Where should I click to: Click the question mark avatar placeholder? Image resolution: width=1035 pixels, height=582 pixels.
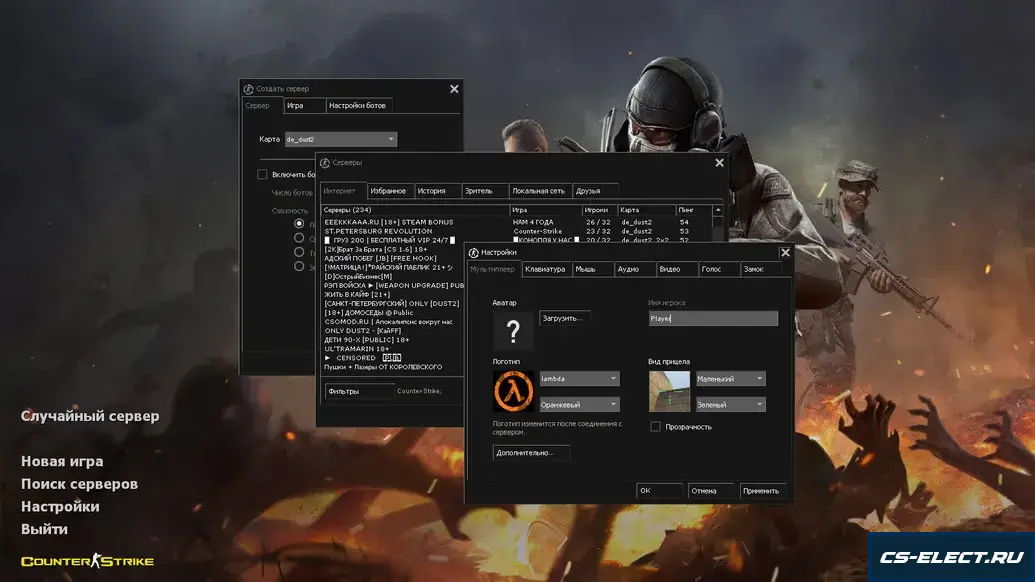(513, 331)
